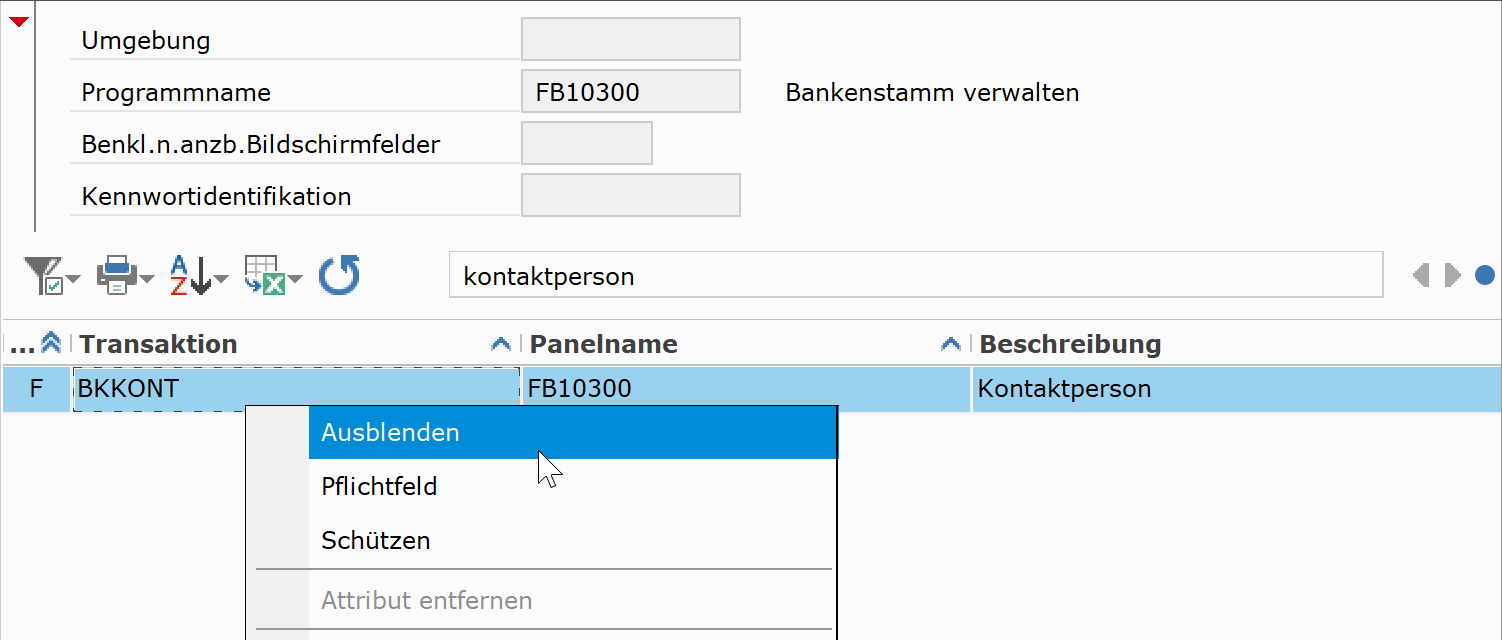Sort by the Panelname column header
Viewport: 1502px width, 640px height.
[x=604, y=344]
